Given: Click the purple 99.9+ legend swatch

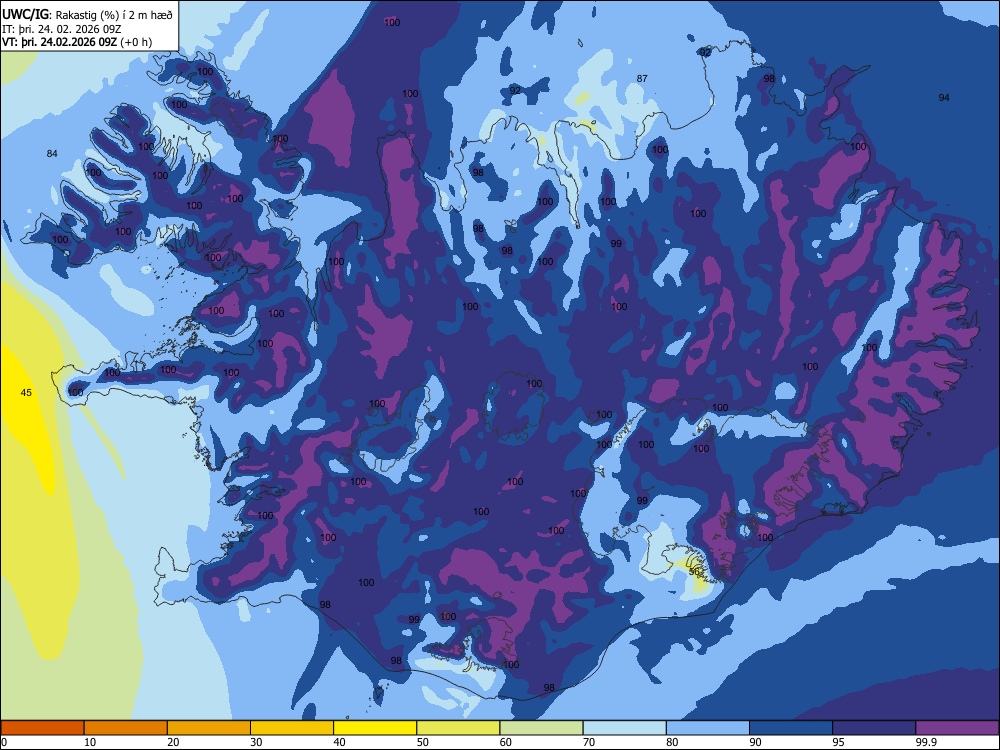Looking at the screenshot, I should (957, 728).
